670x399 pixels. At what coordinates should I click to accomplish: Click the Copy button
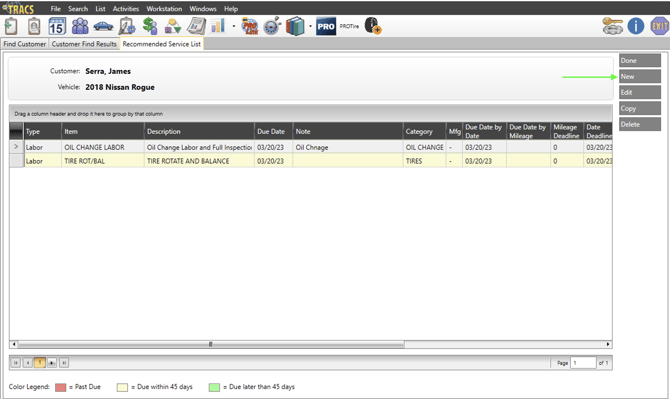pos(640,109)
